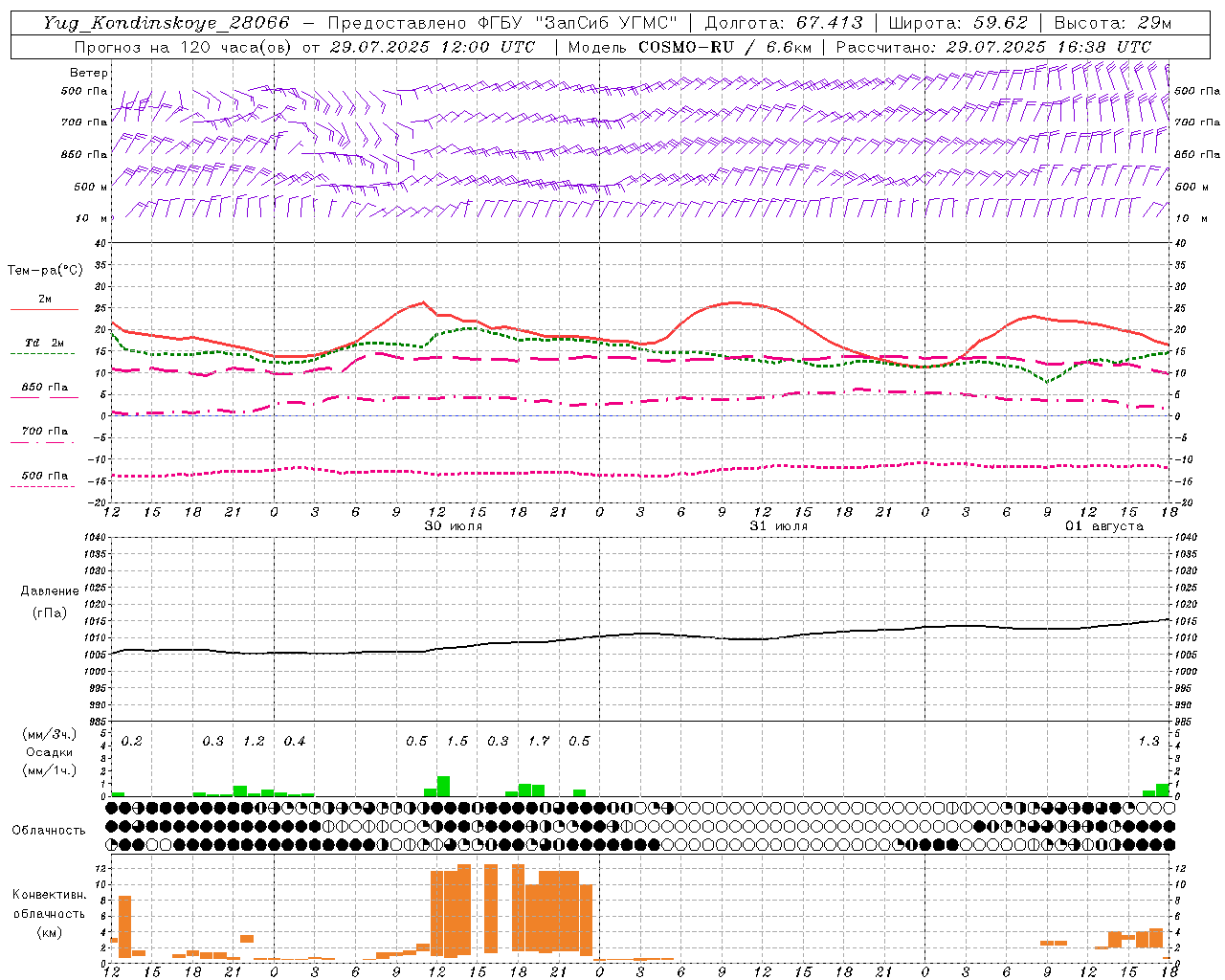This screenshot has width=1225, height=980.
Task: Click the 1.5 precipitation total
Action: point(457,741)
